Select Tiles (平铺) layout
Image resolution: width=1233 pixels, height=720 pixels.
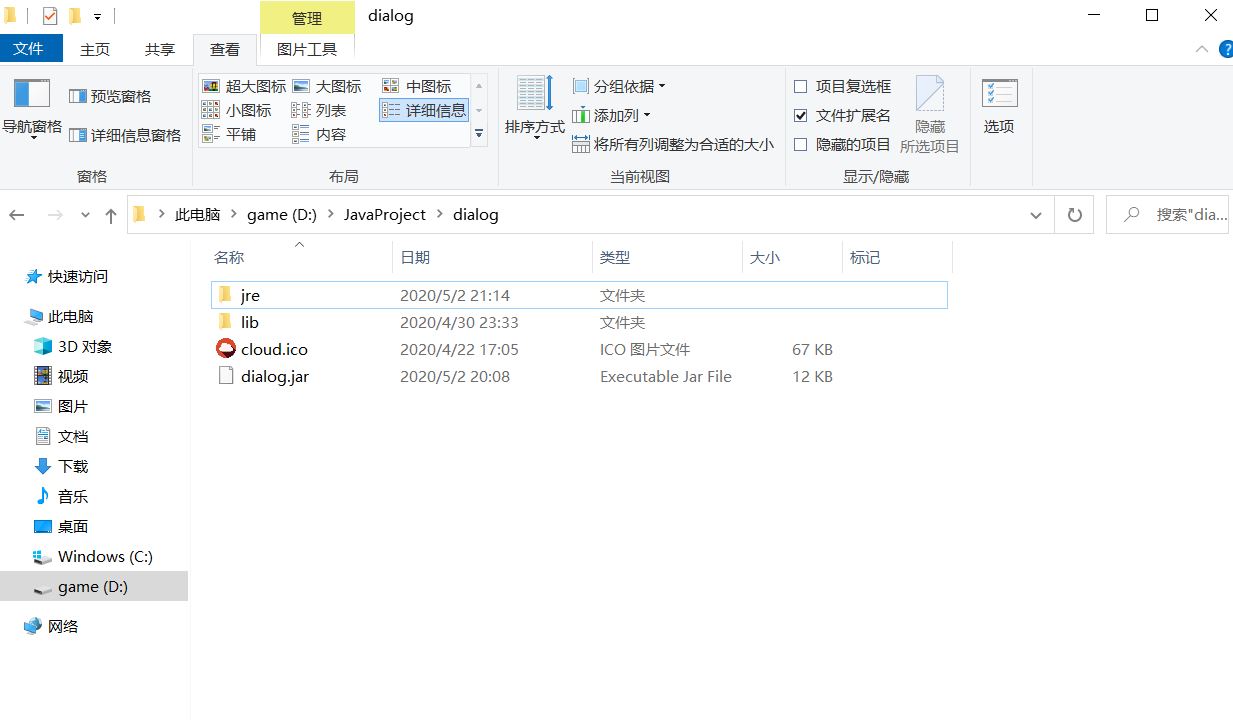[229, 134]
